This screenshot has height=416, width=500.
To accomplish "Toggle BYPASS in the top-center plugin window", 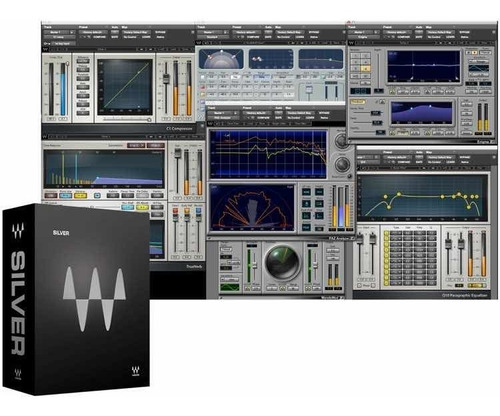I will pos(313,32).
